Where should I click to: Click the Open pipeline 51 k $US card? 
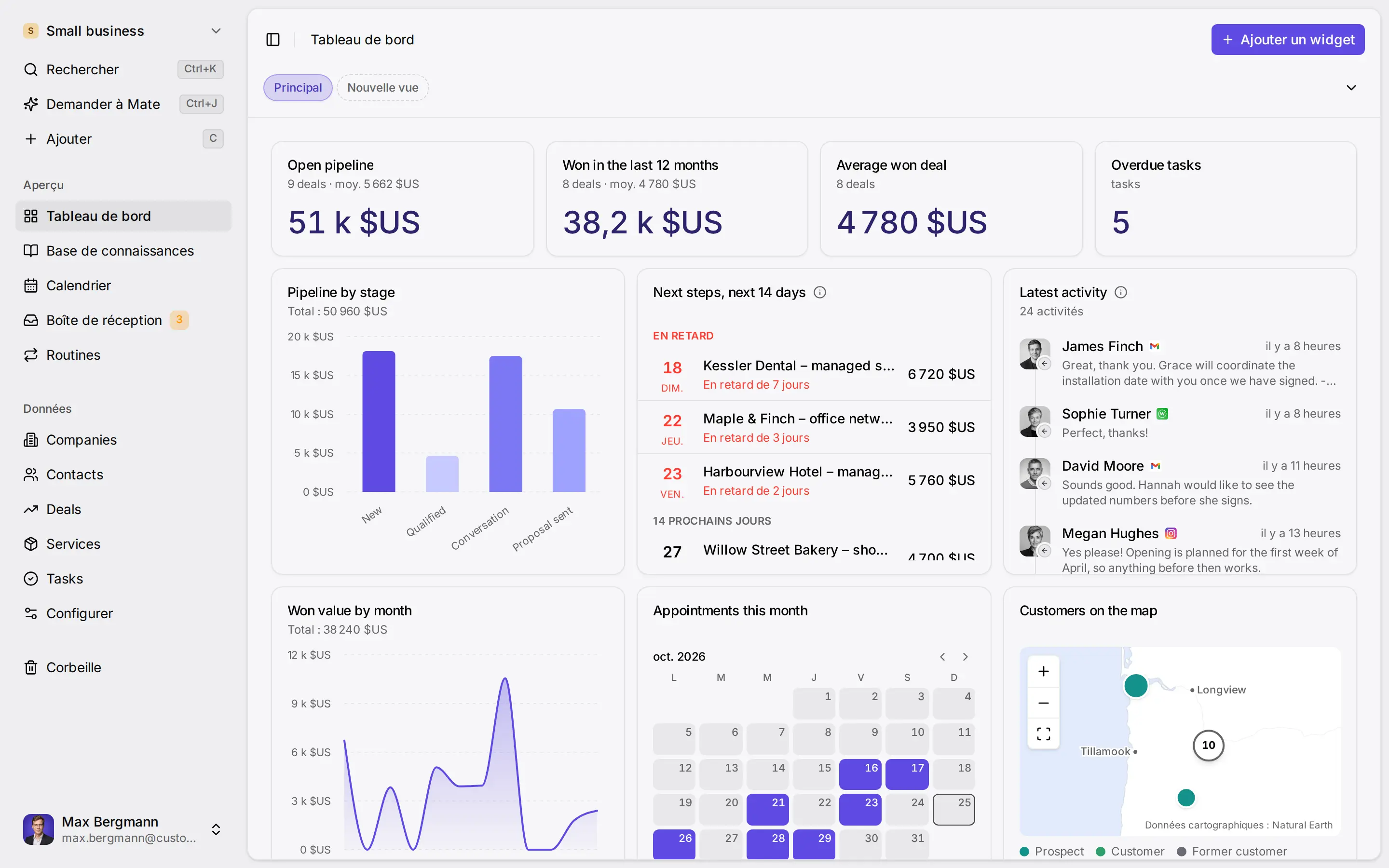pyautogui.click(x=402, y=199)
